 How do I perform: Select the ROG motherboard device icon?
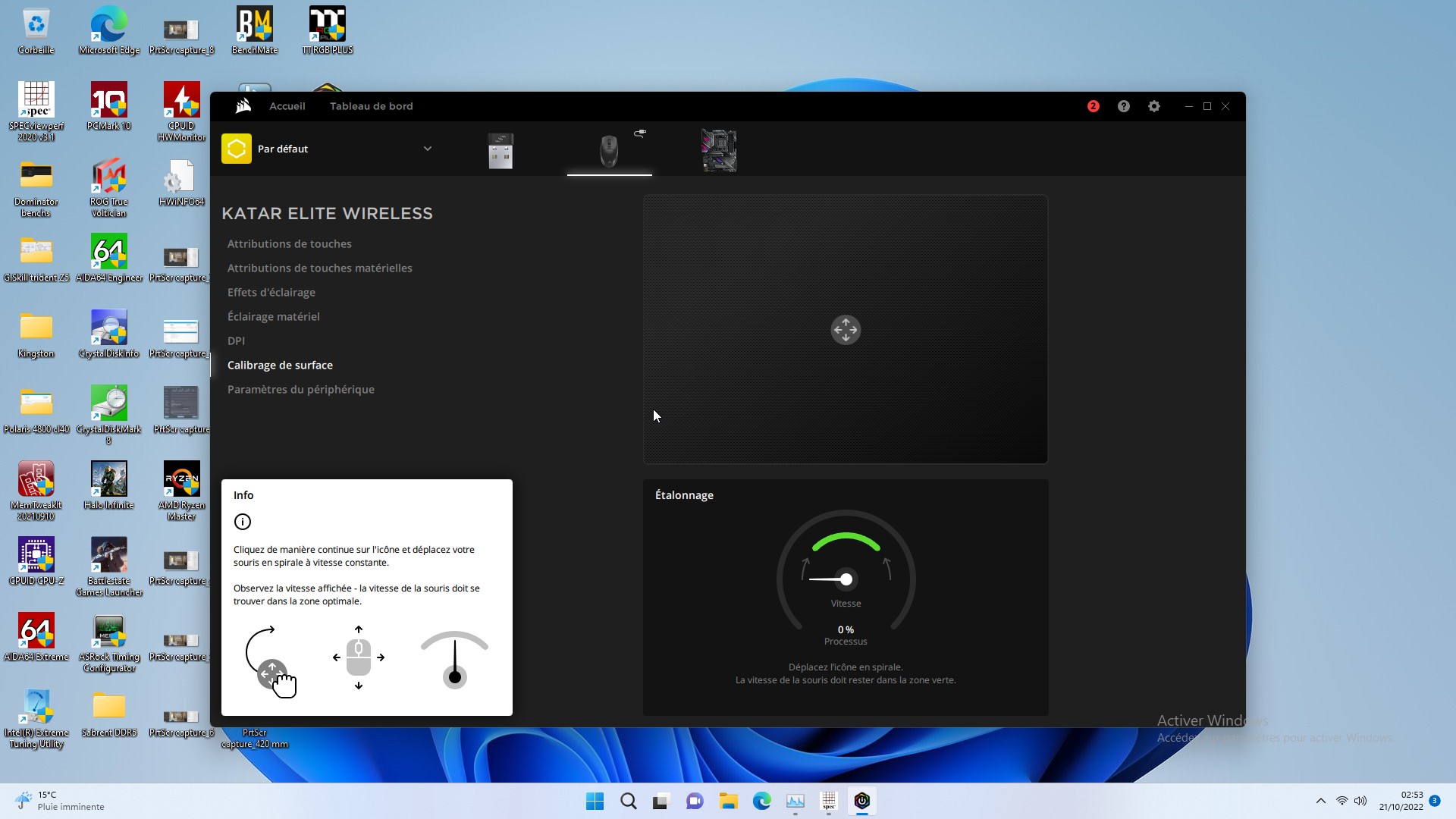click(x=719, y=150)
